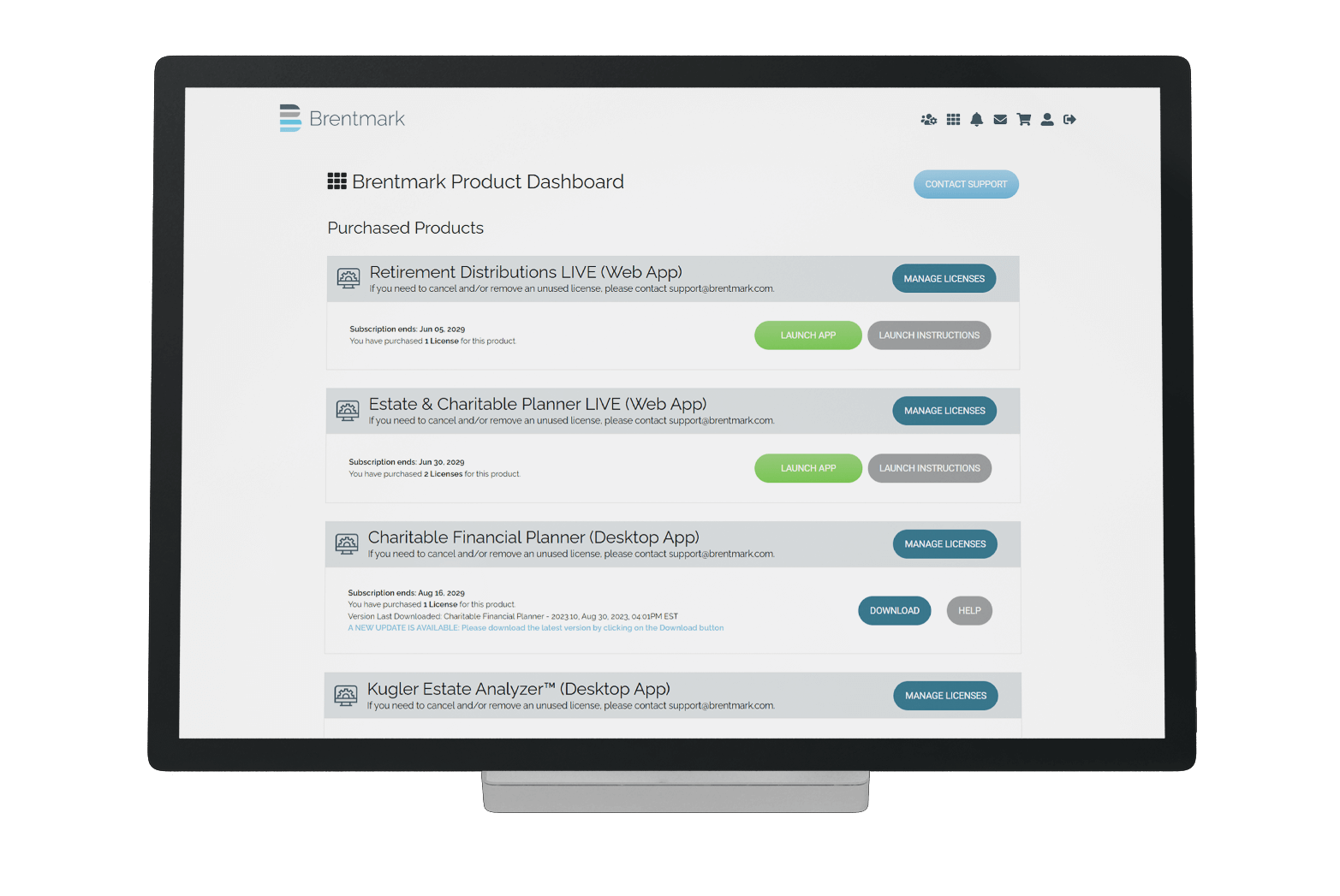Screen dimensions: 1340x896
Task: Launch the Retirement Distributions LIVE app
Action: pyautogui.click(x=808, y=335)
